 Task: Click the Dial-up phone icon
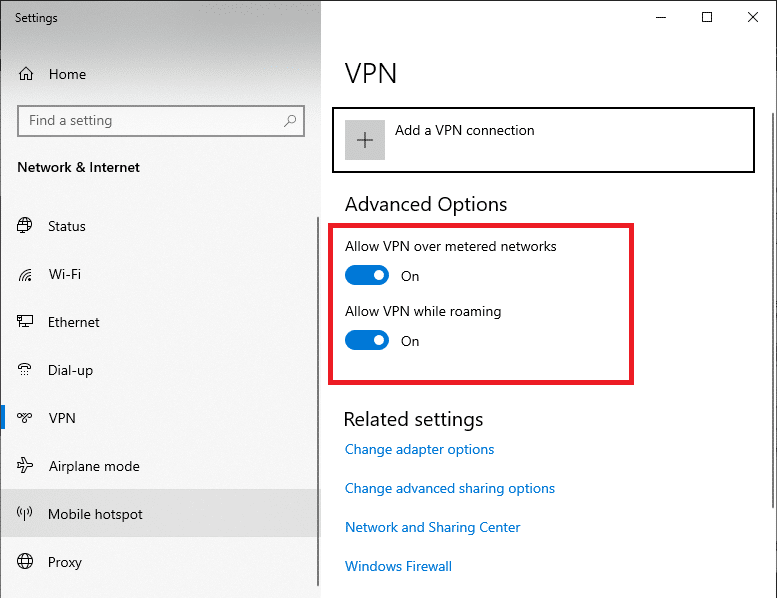(24, 370)
